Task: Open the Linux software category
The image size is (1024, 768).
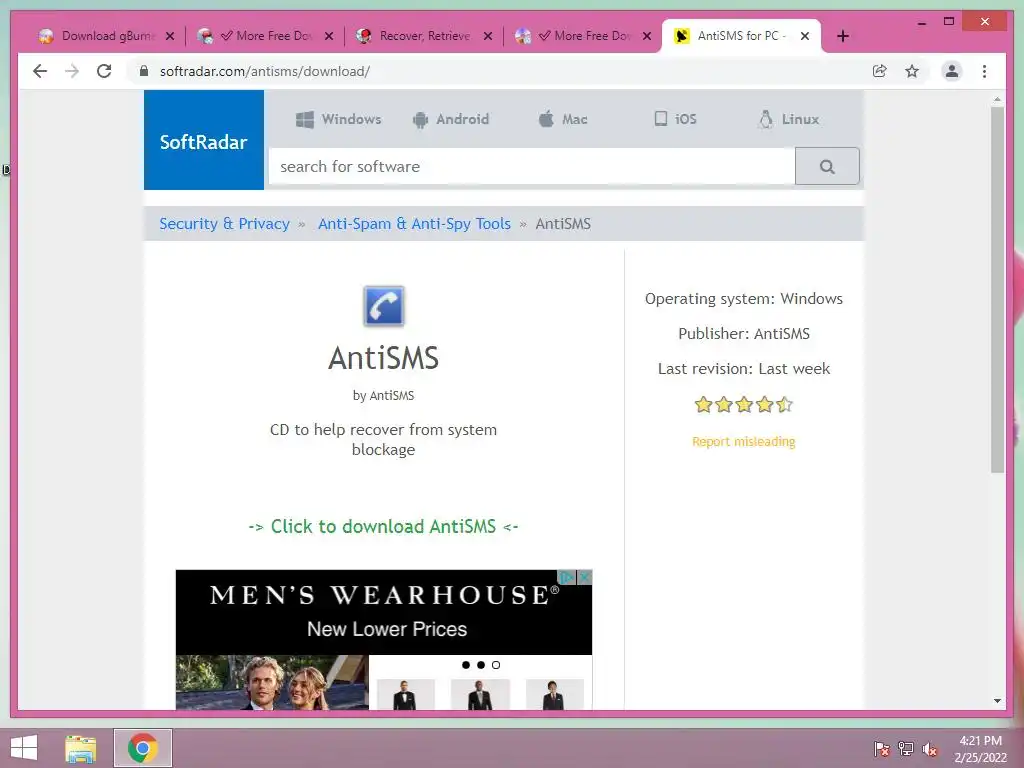Action: coord(788,119)
